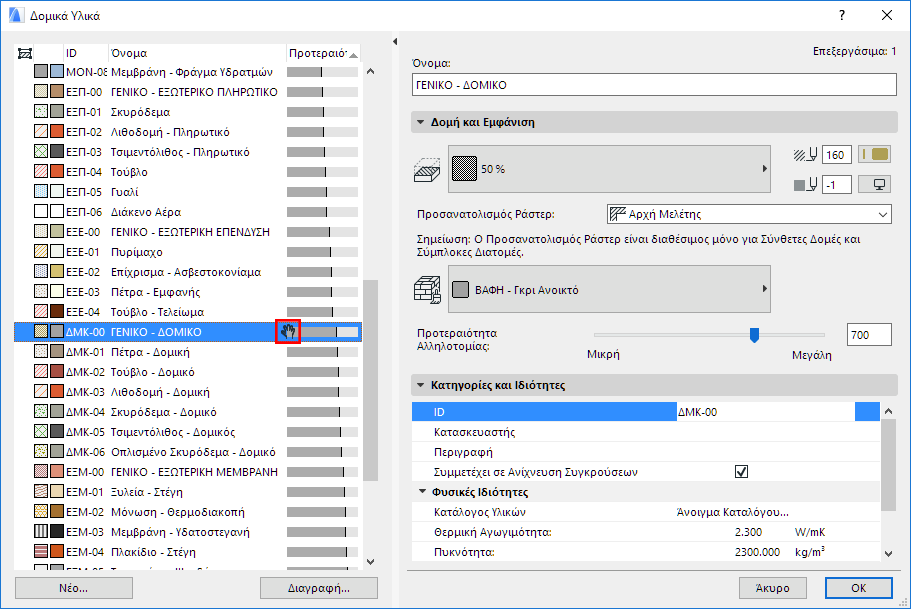The image size is (911, 609).
Task: Click the cut fill foreground pen icon
Action: coord(805,155)
